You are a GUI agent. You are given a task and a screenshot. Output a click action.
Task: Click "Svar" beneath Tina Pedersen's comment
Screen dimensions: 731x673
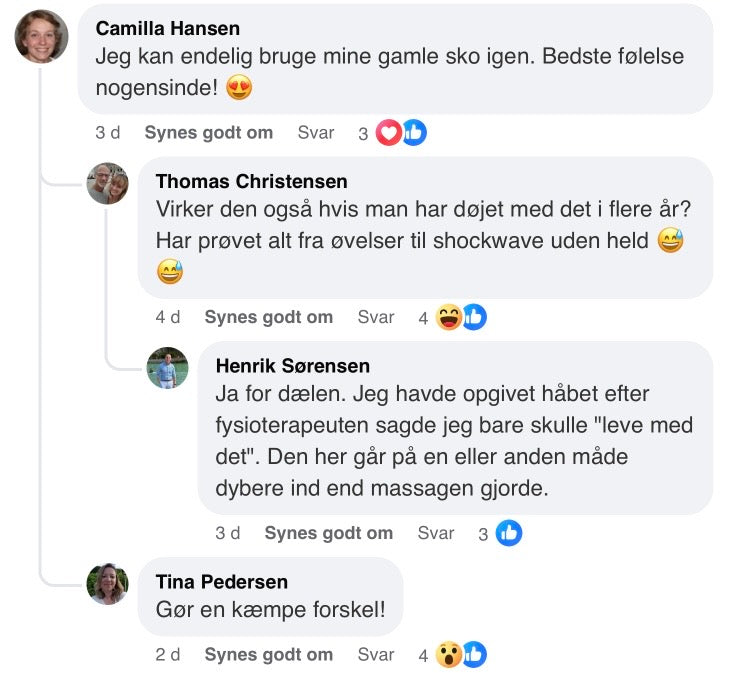(376, 655)
